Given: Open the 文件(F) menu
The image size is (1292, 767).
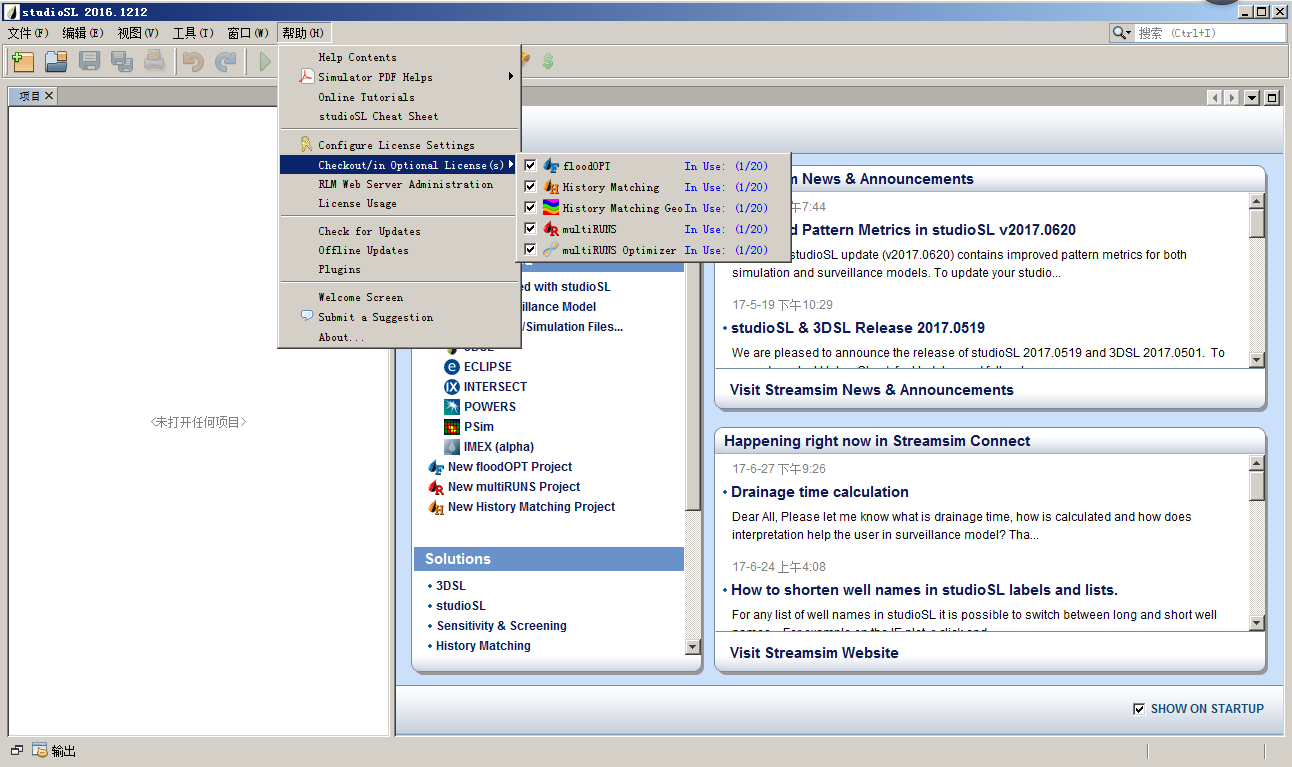Looking at the screenshot, I should click(x=28, y=33).
